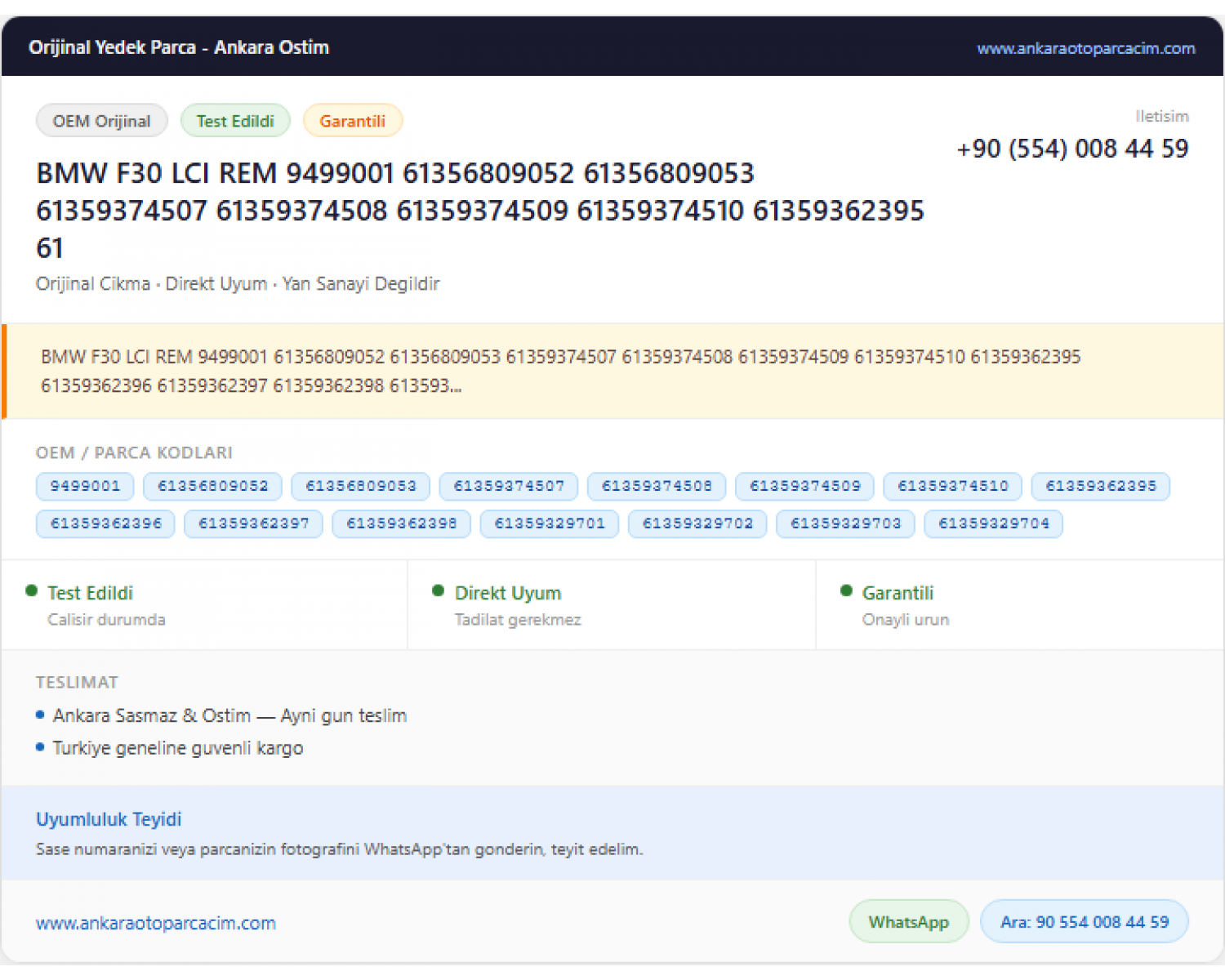
Task: Select the Test Edildi badge
Action: (x=235, y=121)
